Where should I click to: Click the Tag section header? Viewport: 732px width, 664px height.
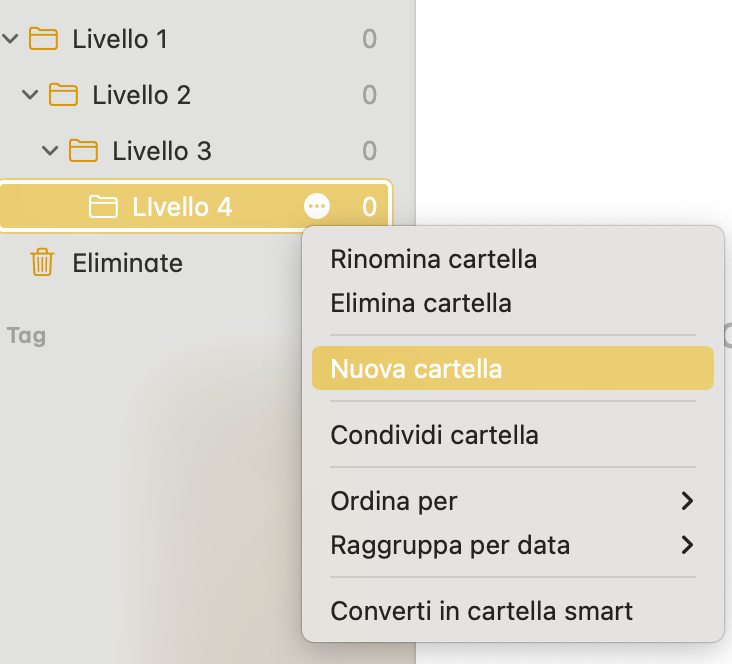(27, 336)
